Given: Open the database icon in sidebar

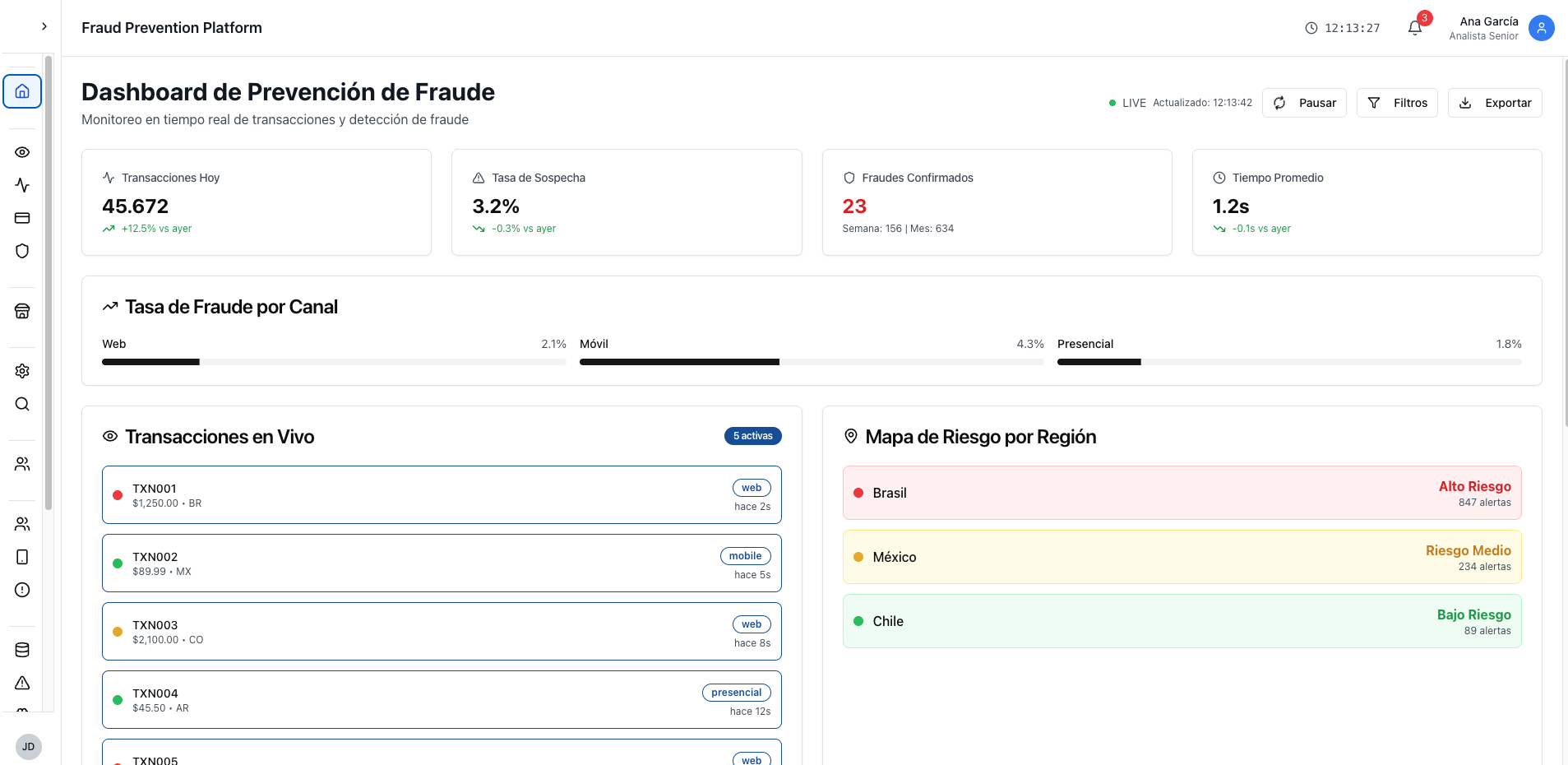Looking at the screenshot, I should click(22, 650).
